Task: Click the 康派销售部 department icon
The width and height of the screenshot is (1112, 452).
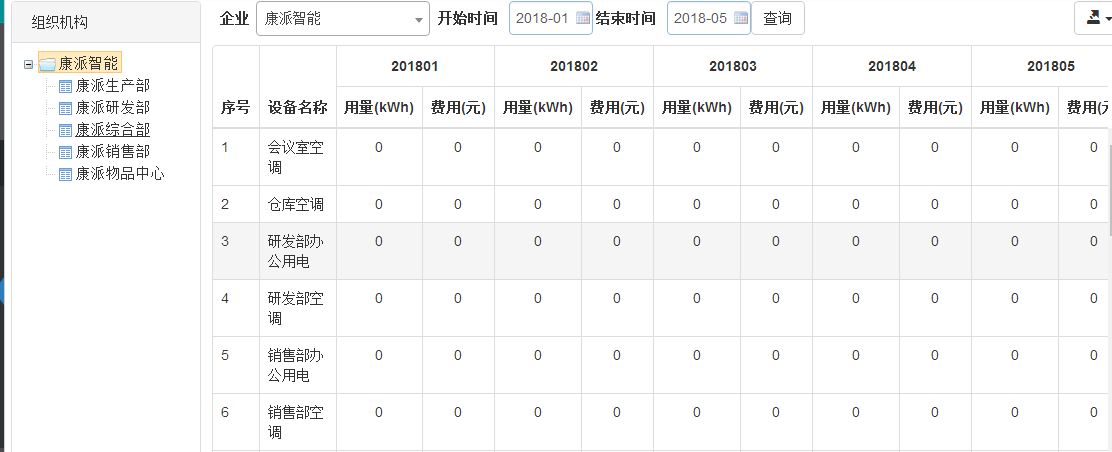Action: coord(66,152)
